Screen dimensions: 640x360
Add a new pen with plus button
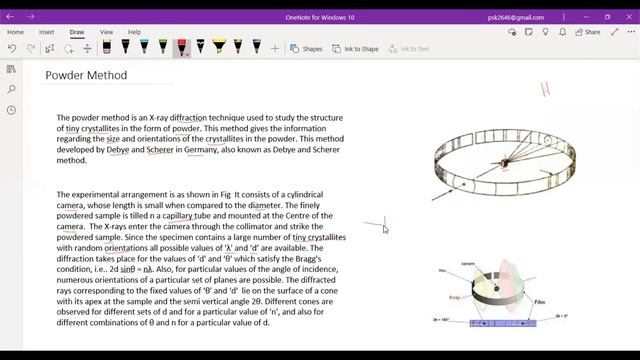click(x=275, y=49)
